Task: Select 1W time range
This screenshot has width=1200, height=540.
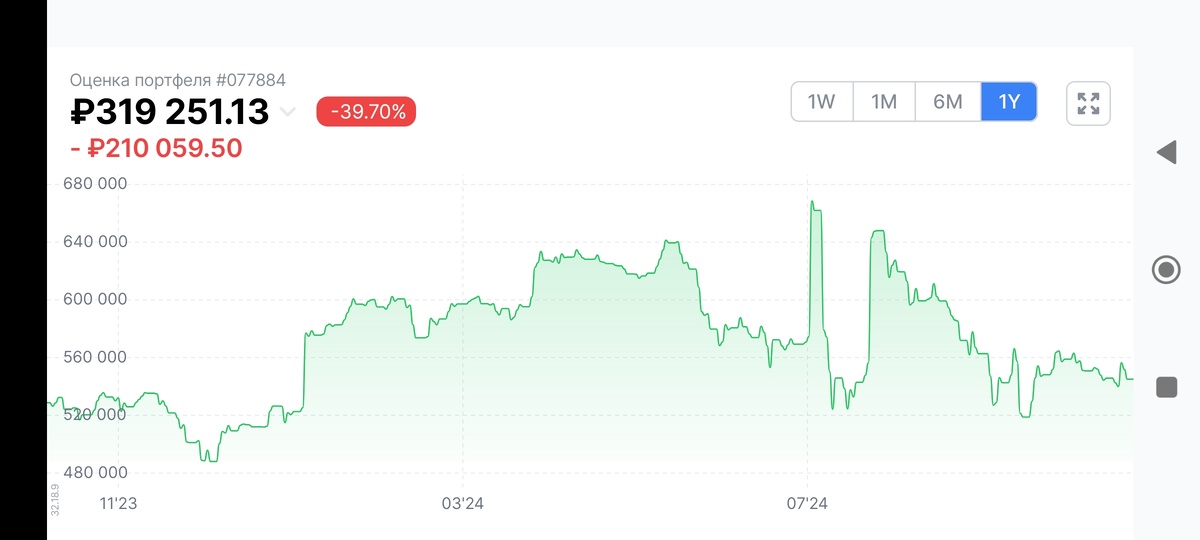Action: tap(821, 102)
